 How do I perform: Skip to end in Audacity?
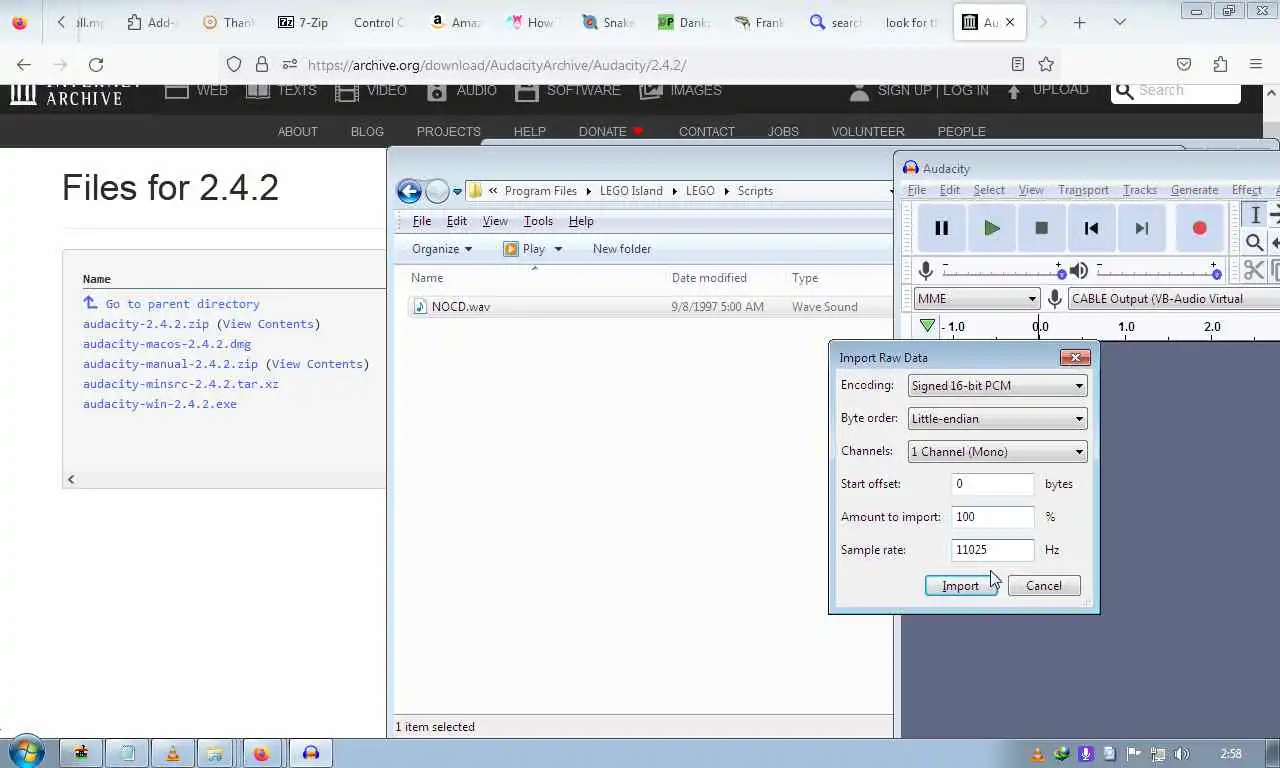pyautogui.click(x=1141, y=228)
